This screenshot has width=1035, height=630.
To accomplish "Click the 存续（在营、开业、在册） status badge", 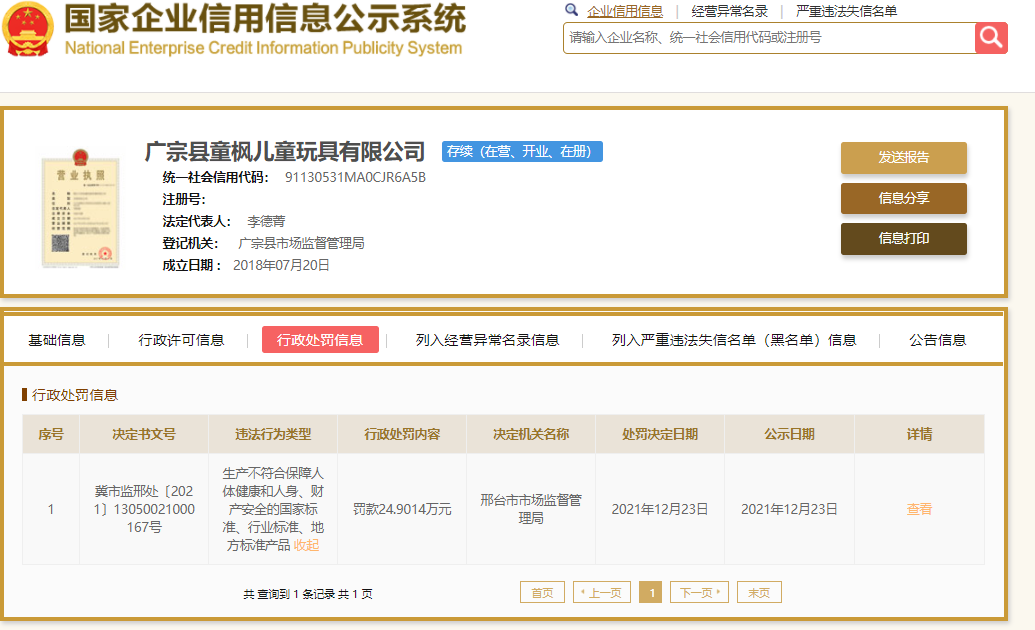I will (x=522, y=151).
